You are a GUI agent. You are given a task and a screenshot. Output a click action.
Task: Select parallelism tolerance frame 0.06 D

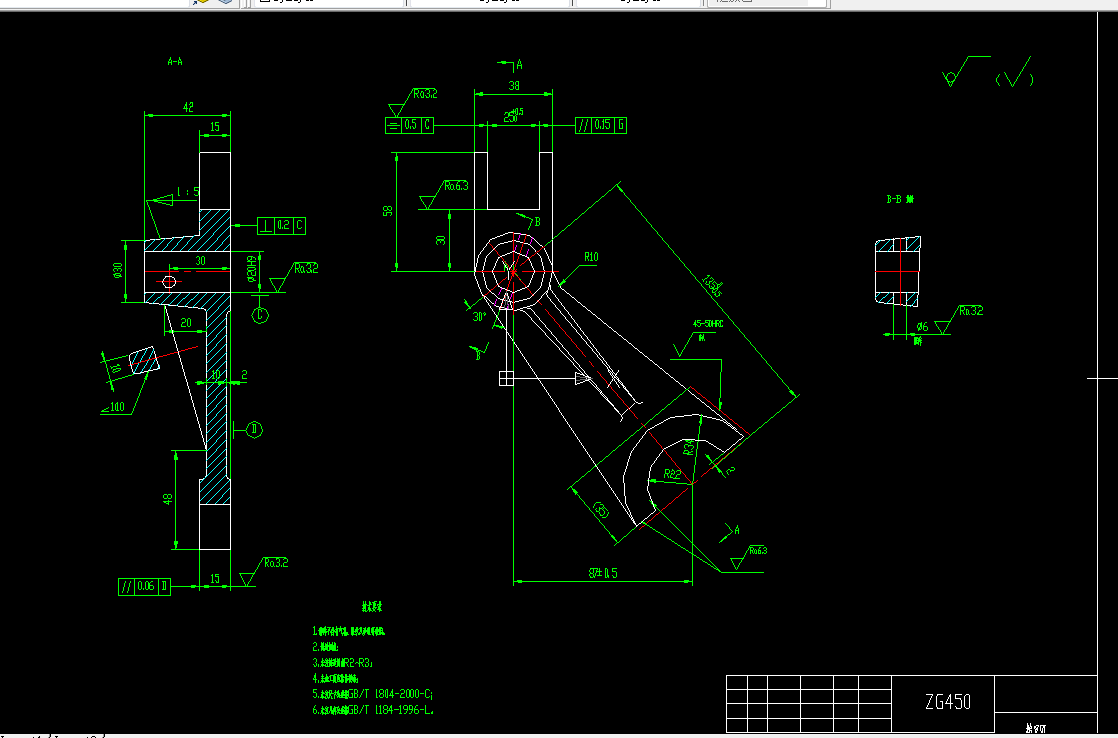(144, 587)
